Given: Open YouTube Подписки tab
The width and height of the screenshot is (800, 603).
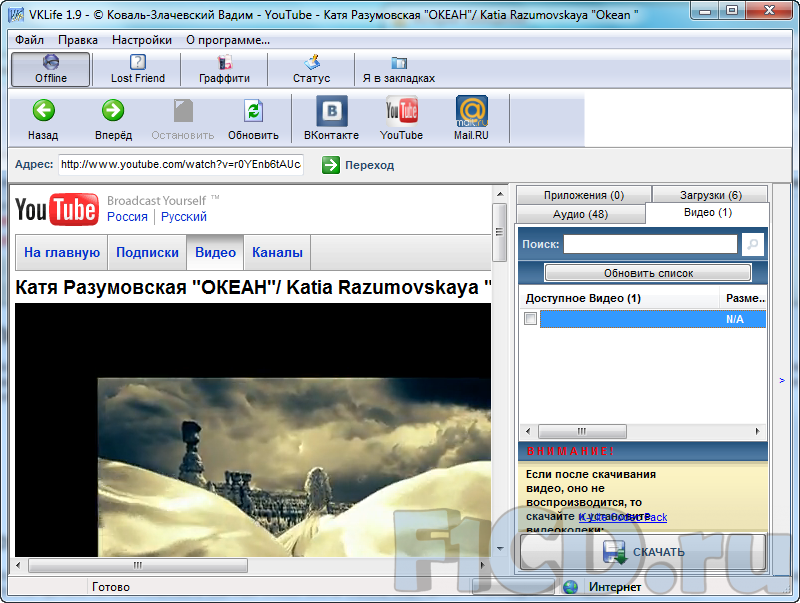Looking at the screenshot, I should tap(147, 253).
